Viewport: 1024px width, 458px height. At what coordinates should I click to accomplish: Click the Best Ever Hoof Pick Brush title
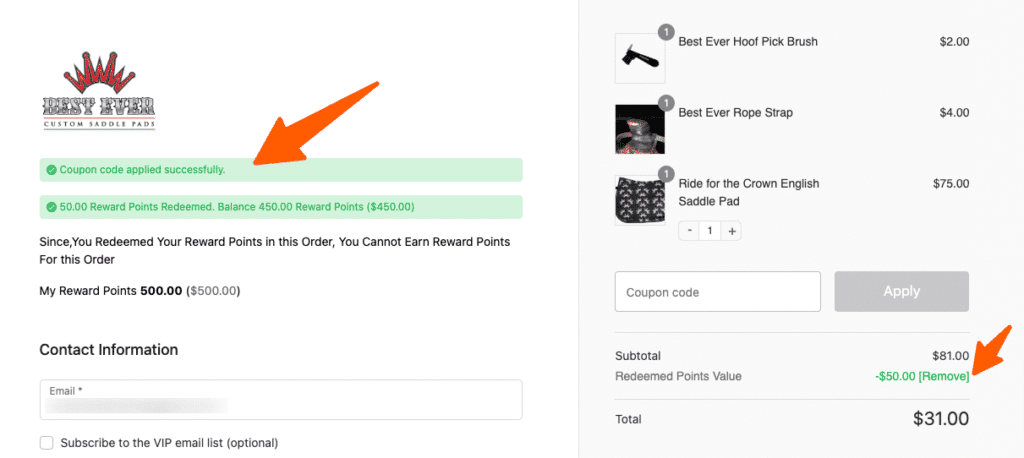[x=748, y=42]
